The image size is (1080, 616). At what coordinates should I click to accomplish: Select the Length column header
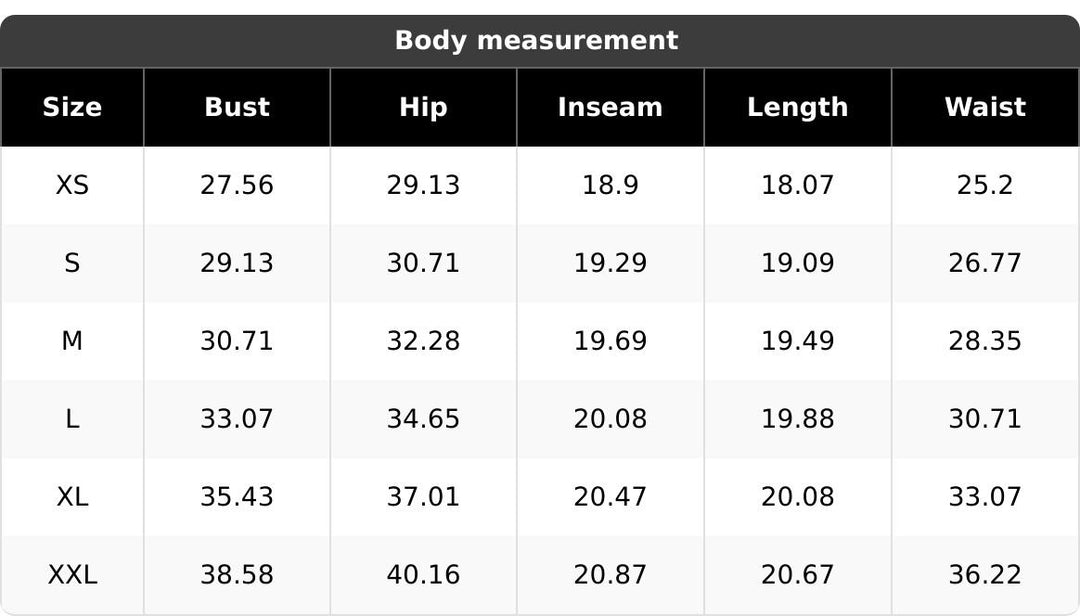point(798,107)
